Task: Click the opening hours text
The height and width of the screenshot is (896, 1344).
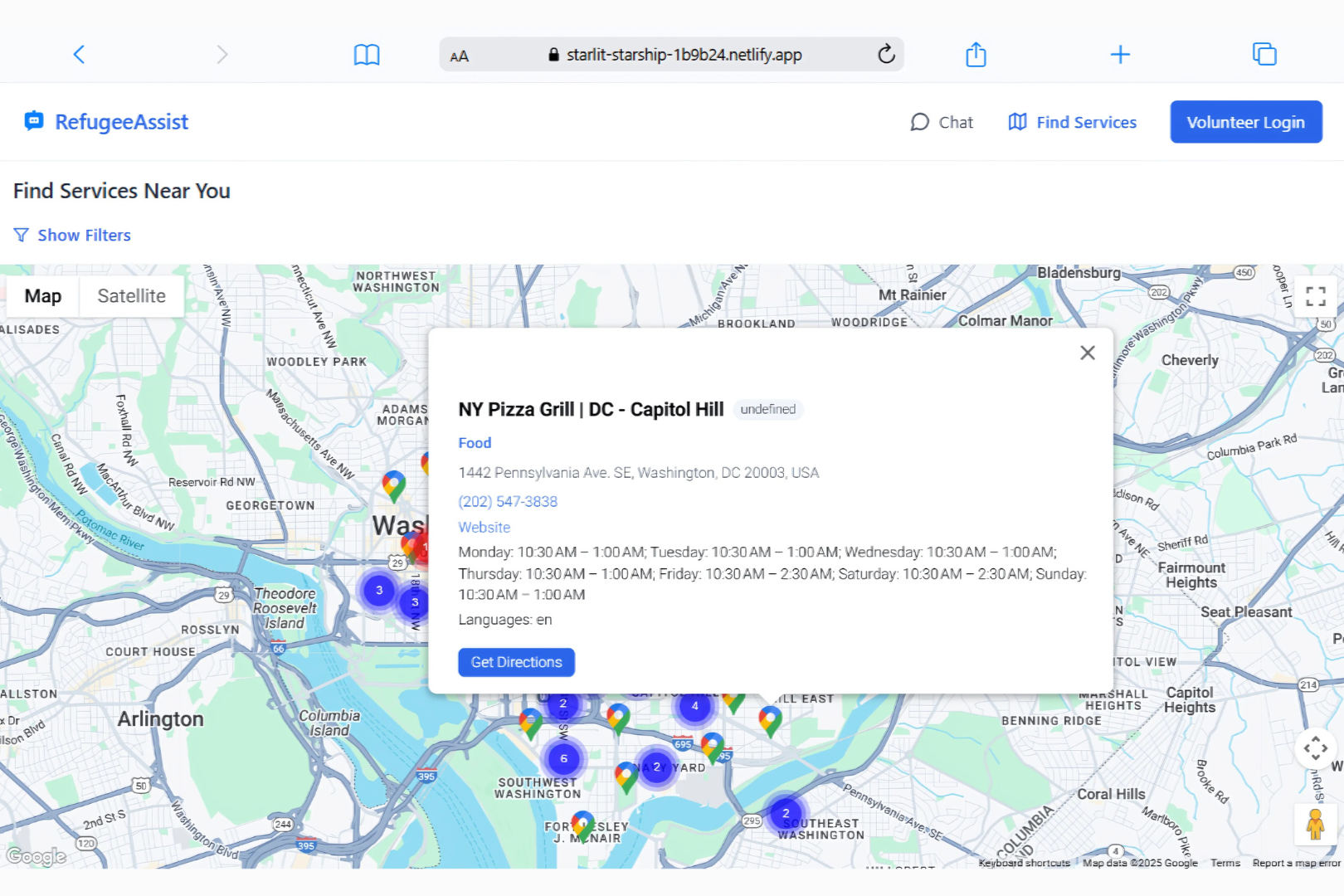Action: point(773,573)
